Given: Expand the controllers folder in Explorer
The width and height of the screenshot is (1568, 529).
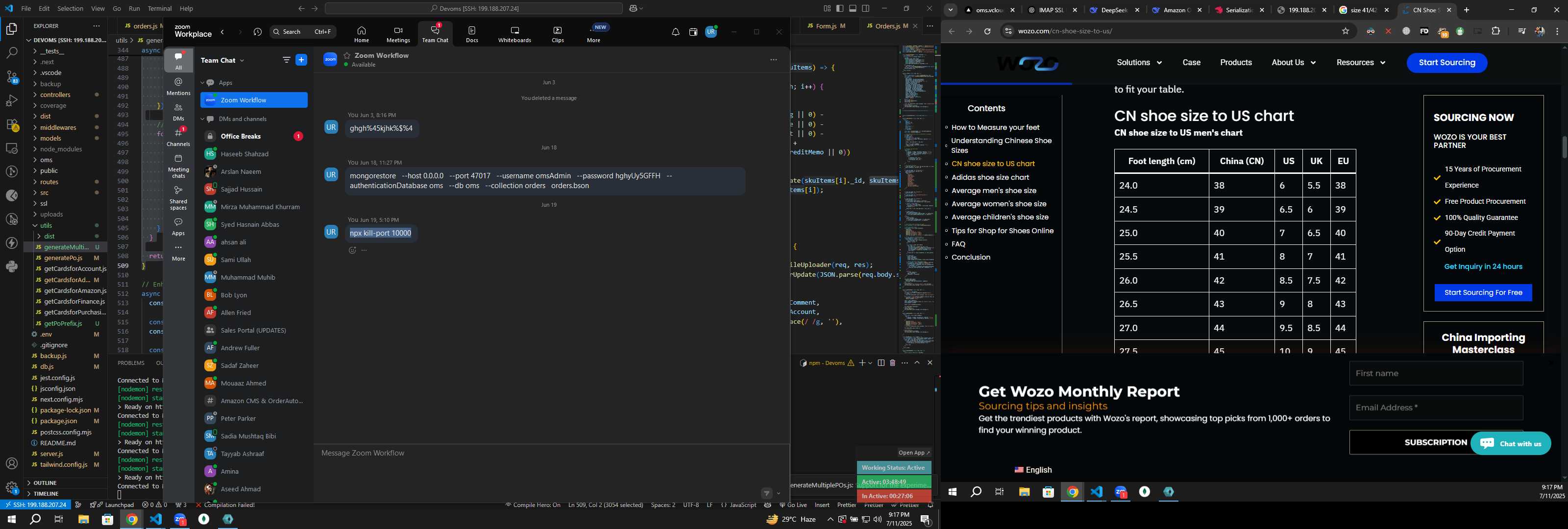Looking at the screenshot, I should coord(66,95).
